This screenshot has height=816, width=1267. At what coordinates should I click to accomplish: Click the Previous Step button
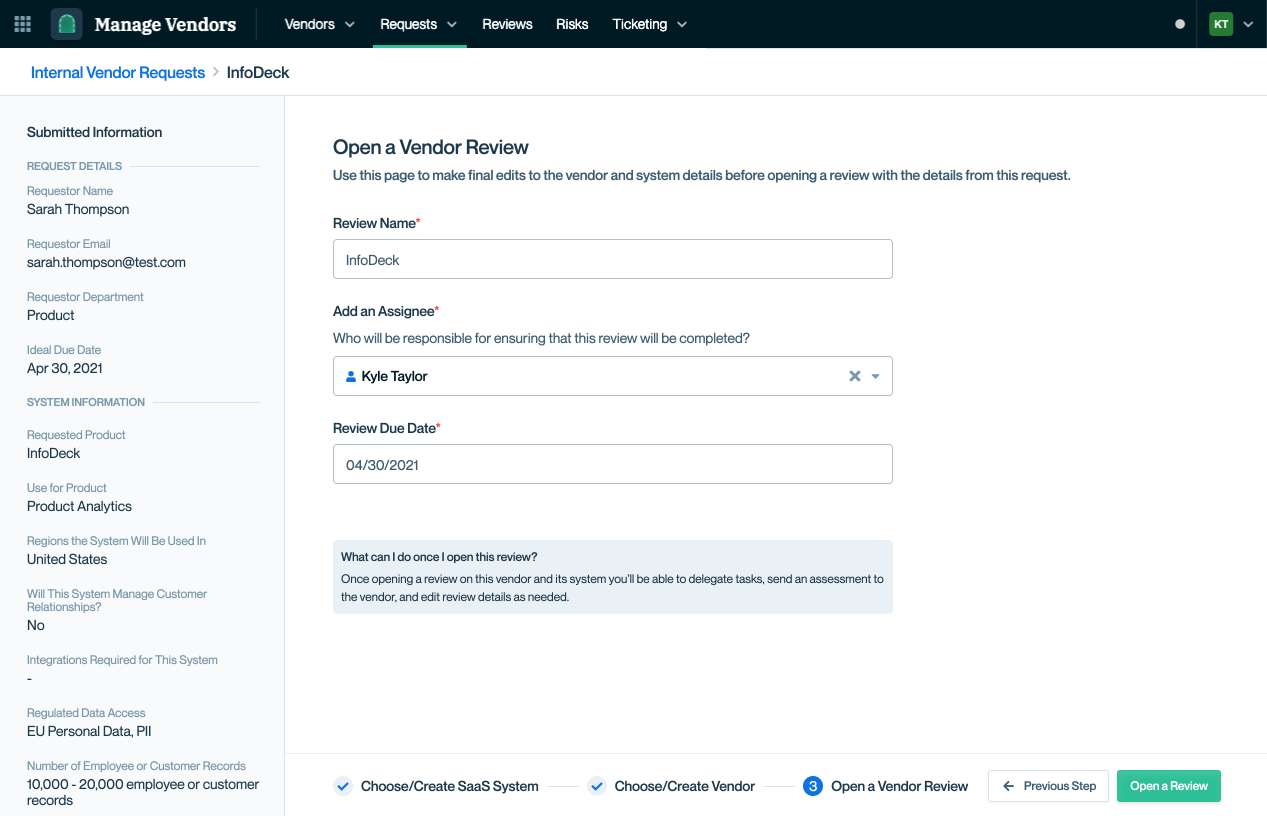pyautogui.click(x=1048, y=786)
